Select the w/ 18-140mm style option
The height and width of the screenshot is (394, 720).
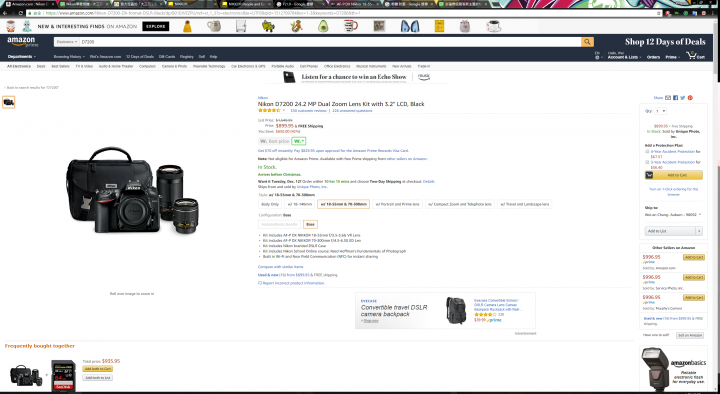299,204
